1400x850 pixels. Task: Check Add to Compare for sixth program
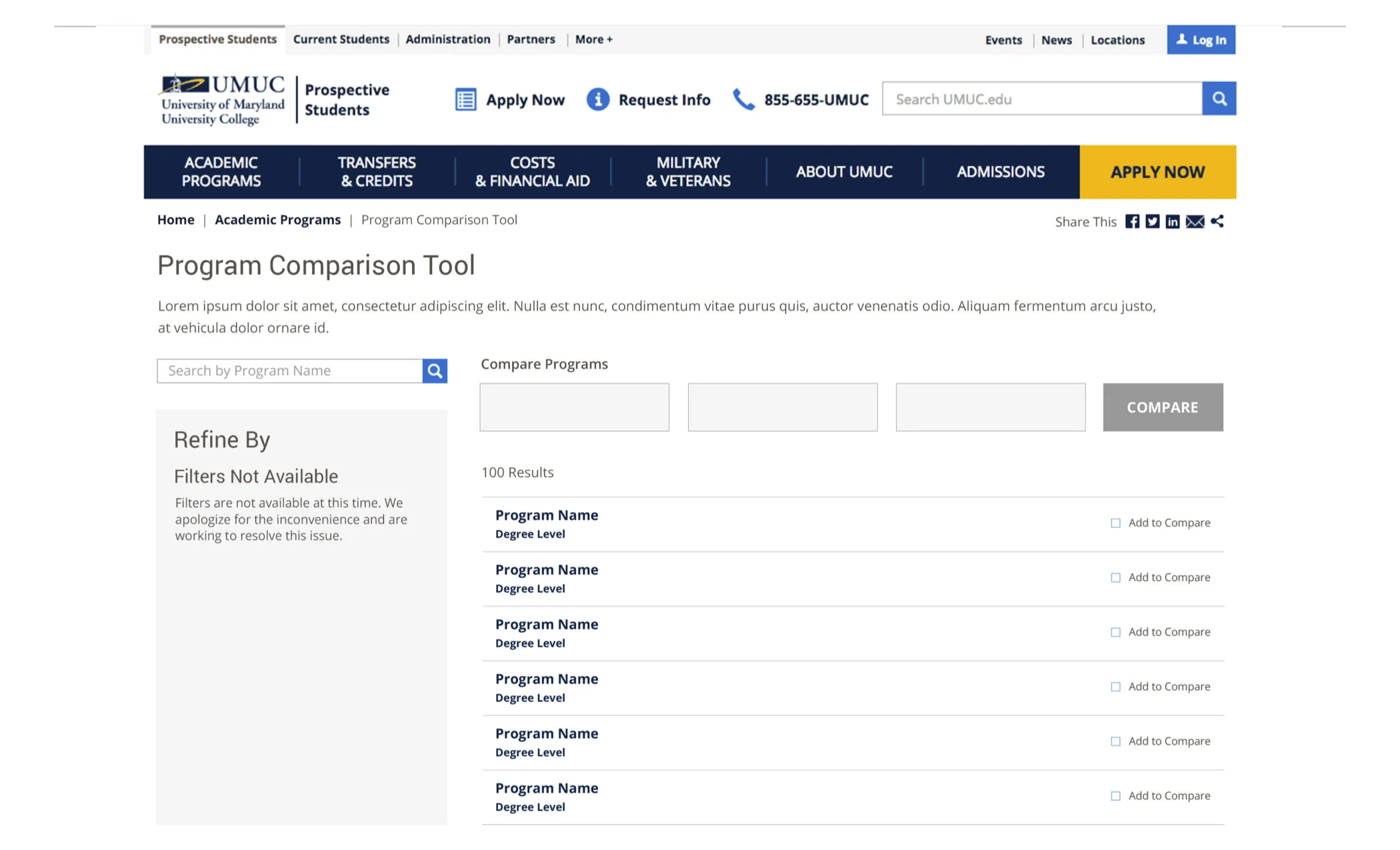tap(1115, 796)
